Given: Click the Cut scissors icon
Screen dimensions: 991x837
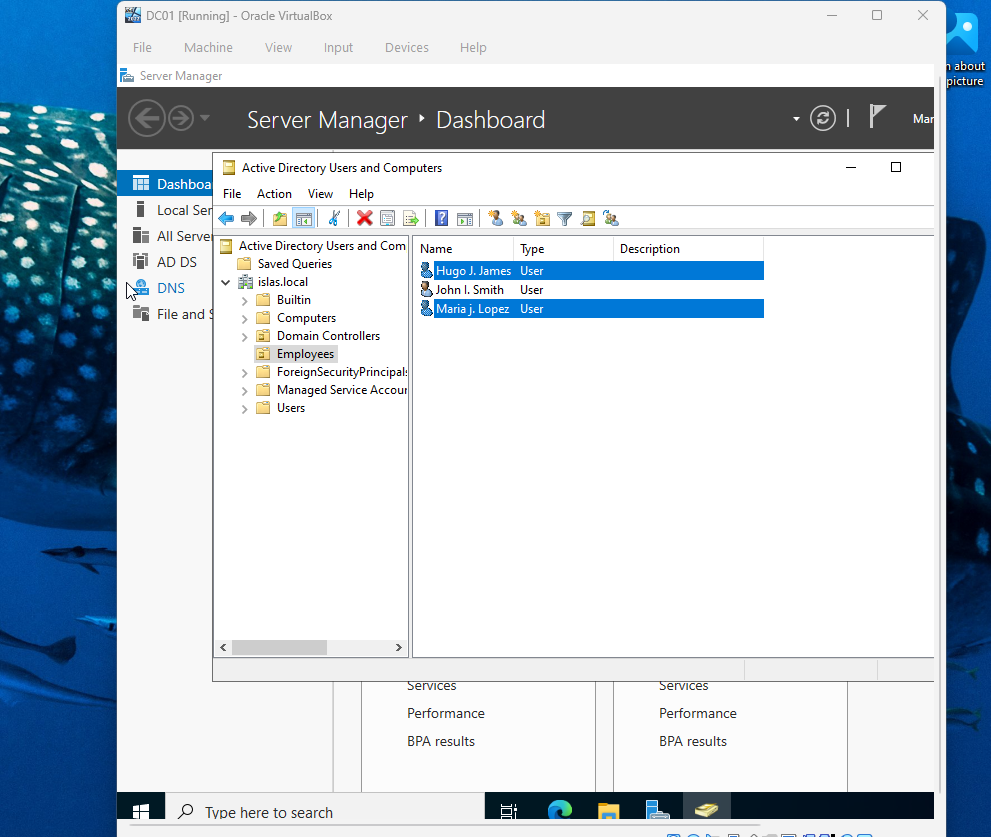Looking at the screenshot, I should [x=334, y=219].
